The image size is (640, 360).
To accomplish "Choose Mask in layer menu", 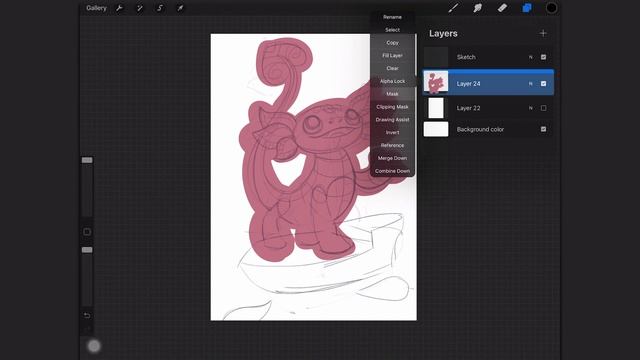I will tap(392, 94).
